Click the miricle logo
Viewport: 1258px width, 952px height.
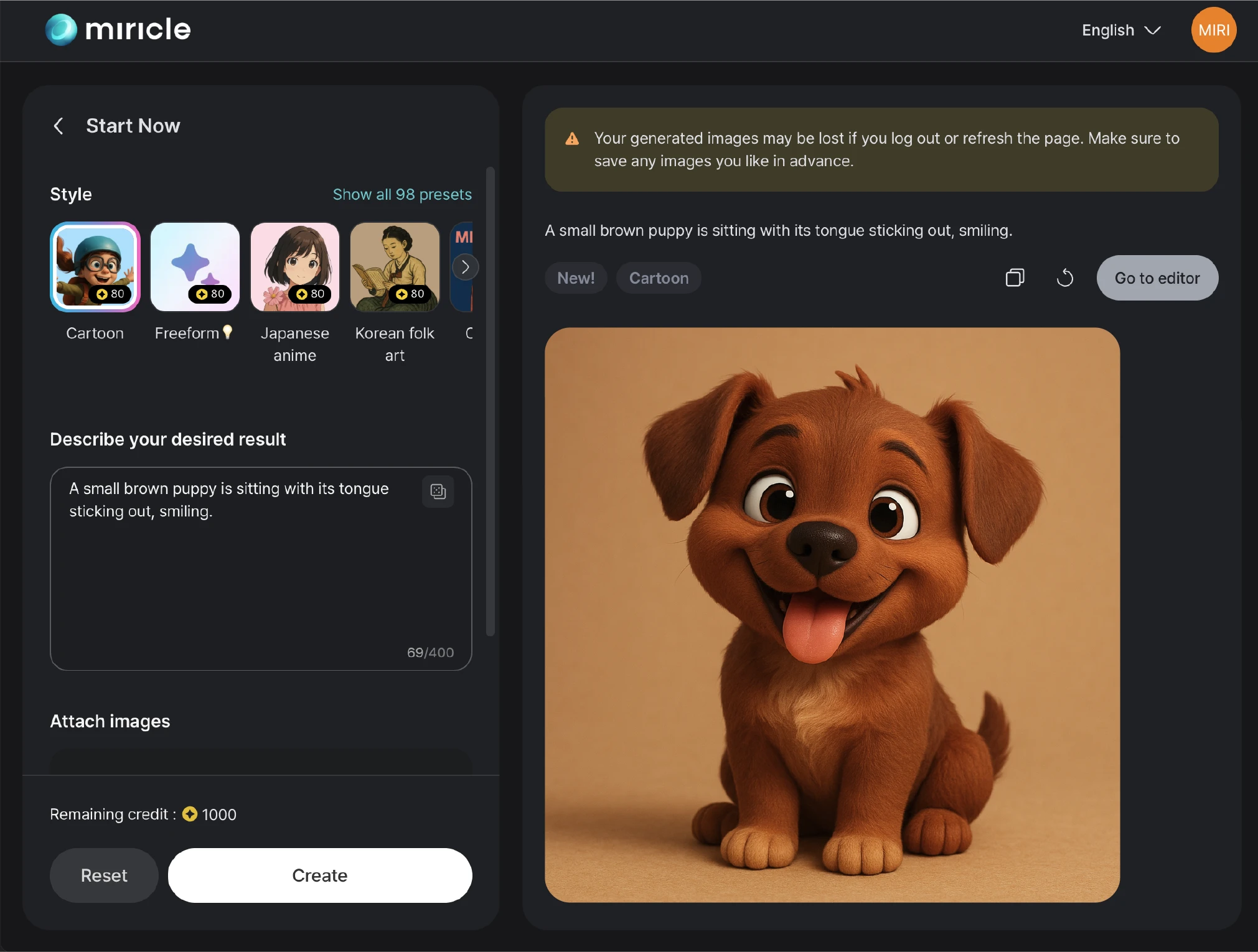point(117,29)
